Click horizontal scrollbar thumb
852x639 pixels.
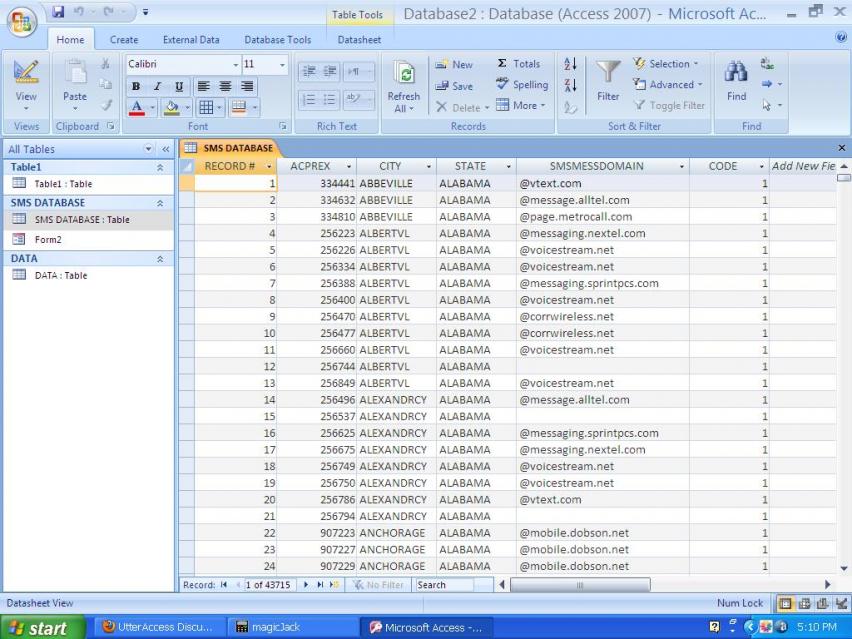(x=580, y=585)
